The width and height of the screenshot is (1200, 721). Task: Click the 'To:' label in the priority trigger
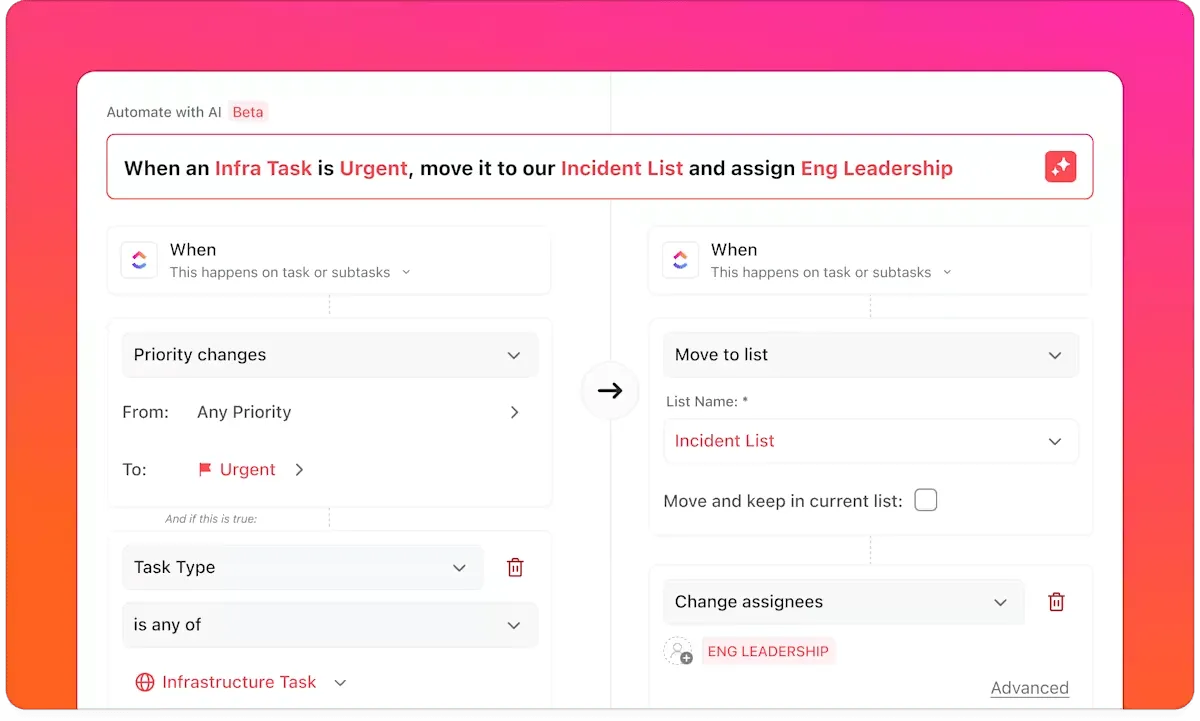[134, 469]
